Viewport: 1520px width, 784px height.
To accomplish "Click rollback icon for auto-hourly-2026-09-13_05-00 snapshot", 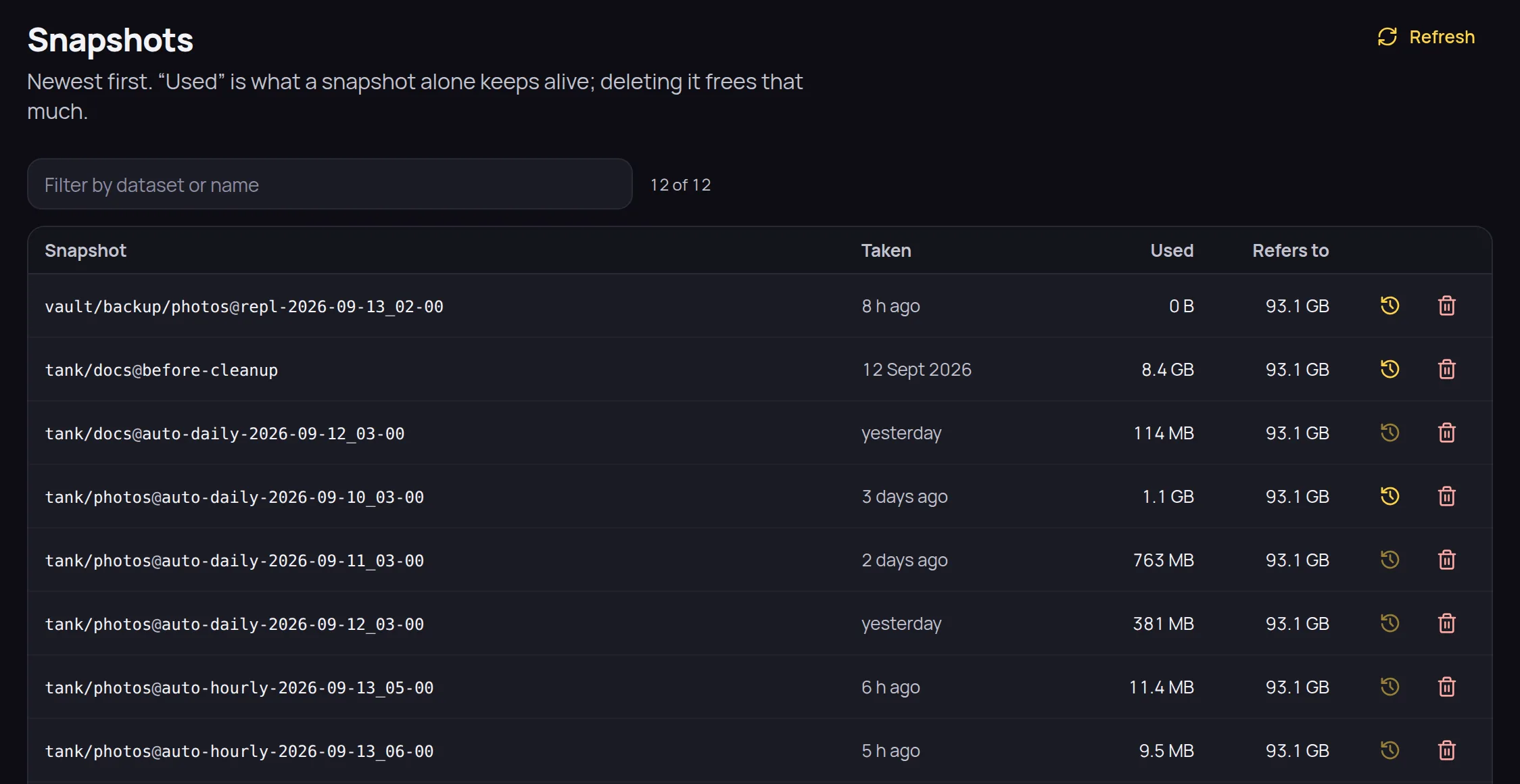I will (x=1390, y=687).
